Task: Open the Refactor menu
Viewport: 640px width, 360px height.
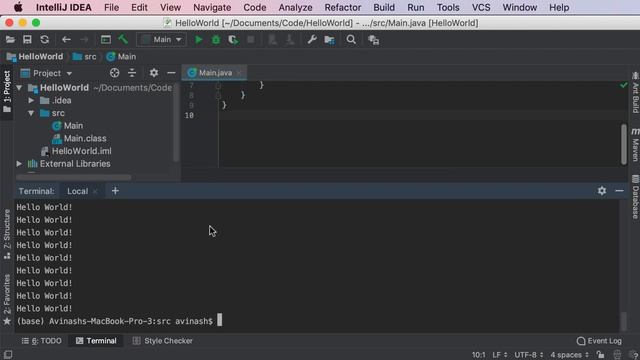Action: (x=342, y=7)
